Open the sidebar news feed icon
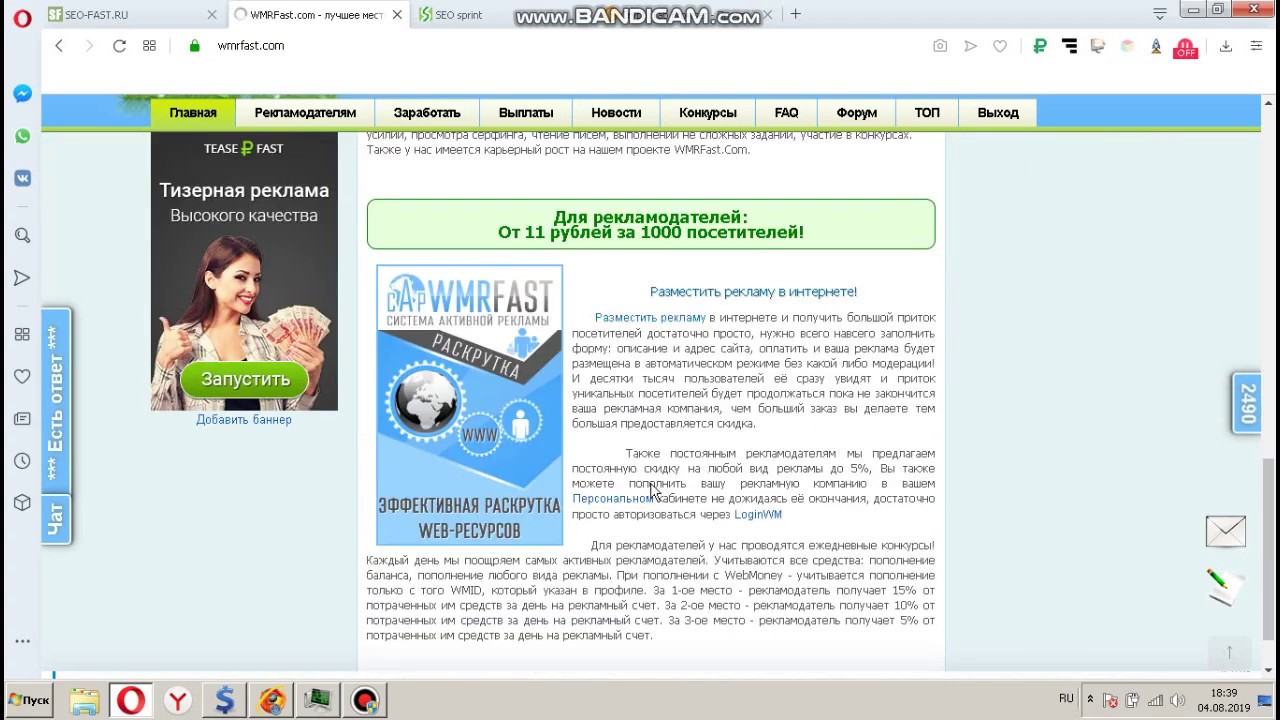1280x720 pixels. click(x=22, y=419)
